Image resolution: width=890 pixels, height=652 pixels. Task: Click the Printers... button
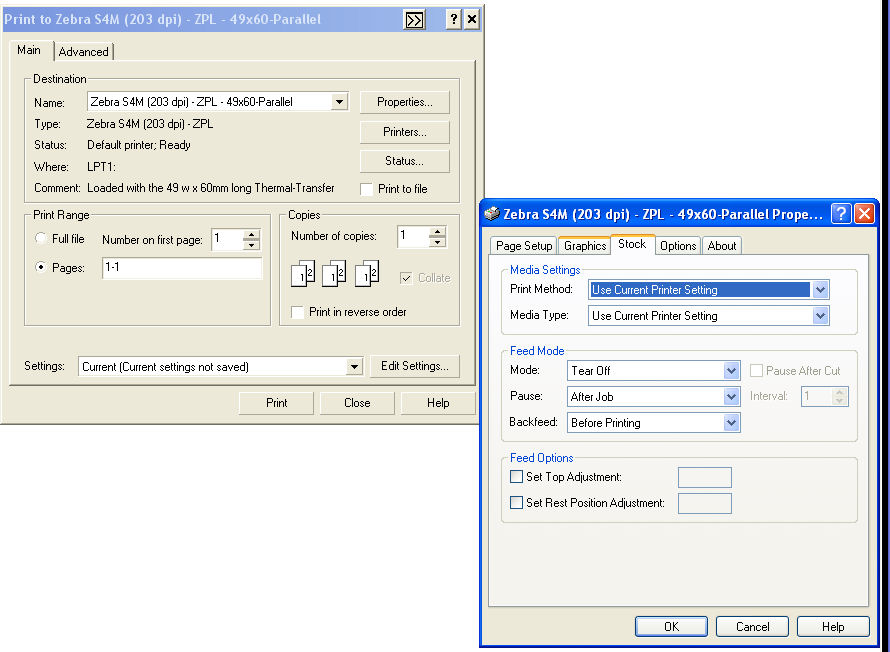coord(405,132)
